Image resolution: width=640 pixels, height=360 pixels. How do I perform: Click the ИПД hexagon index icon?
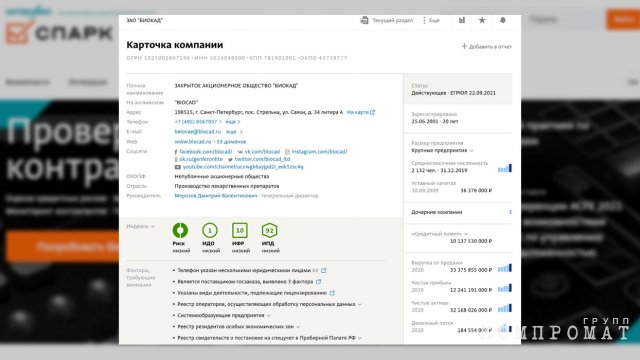(269, 230)
